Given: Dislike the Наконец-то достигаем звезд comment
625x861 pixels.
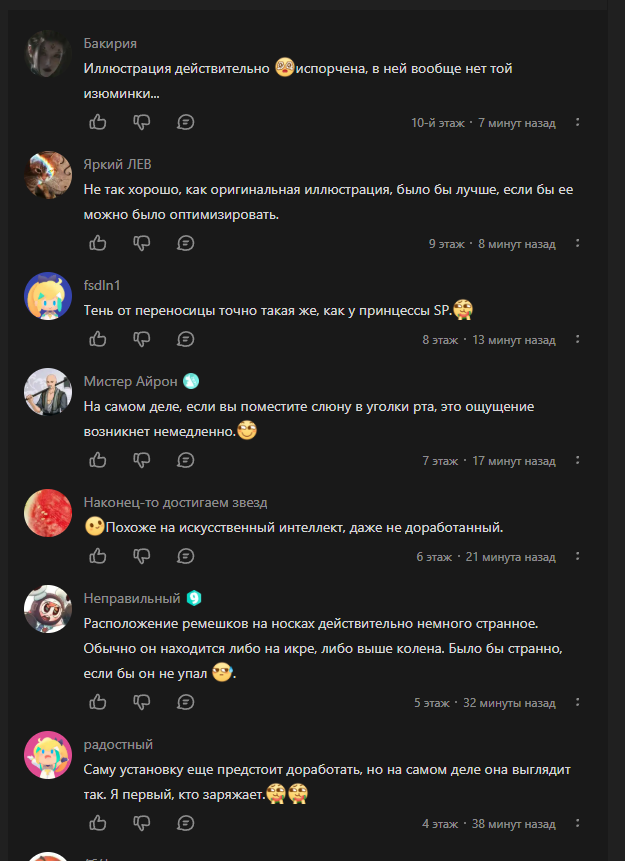Looking at the screenshot, I should tap(142, 556).
